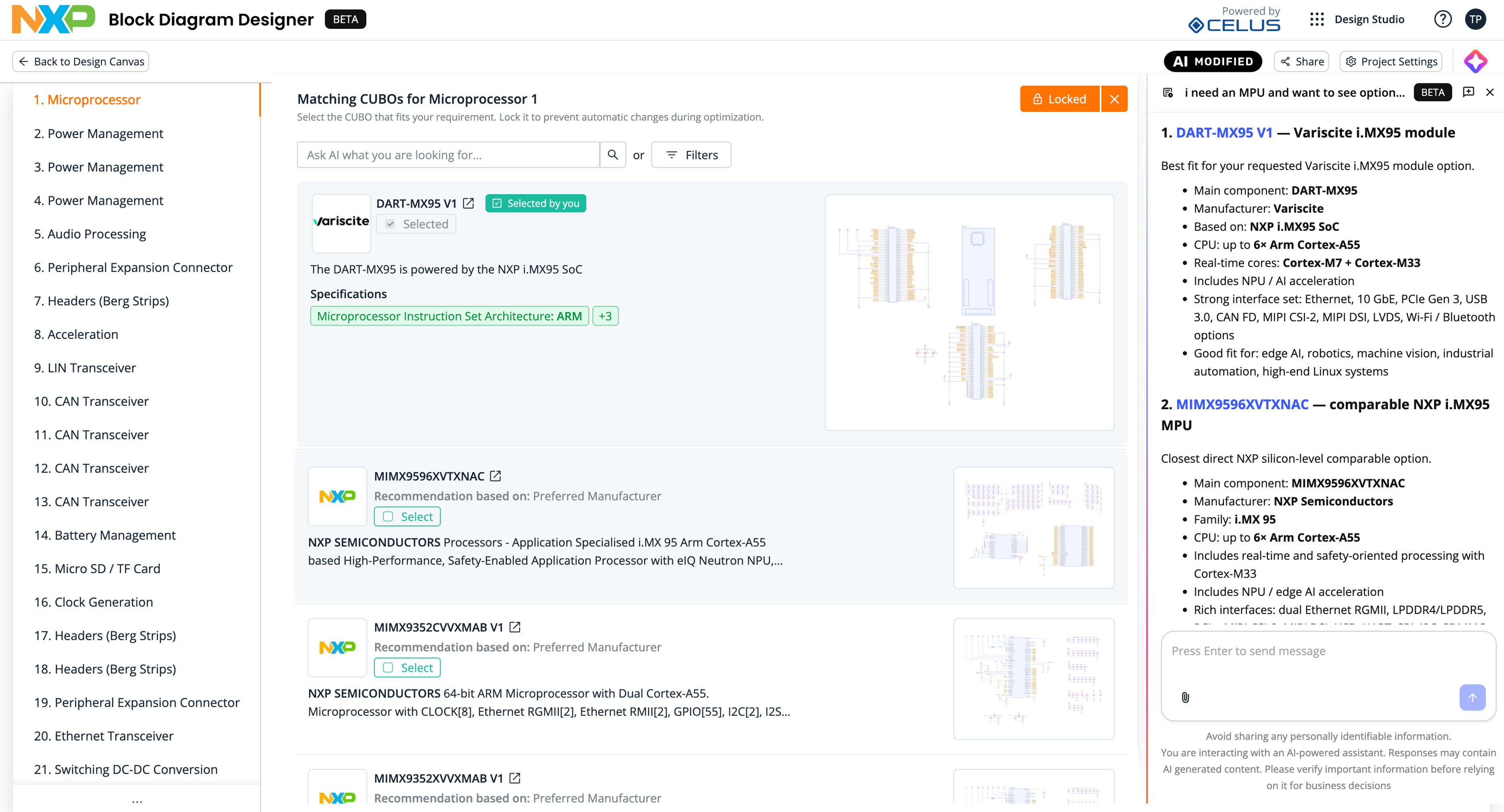The width and height of the screenshot is (1504, 812).
Task: Open MIMX9596XVTXNAC schematic thumbnail
Action: [x=1033, y=528]
